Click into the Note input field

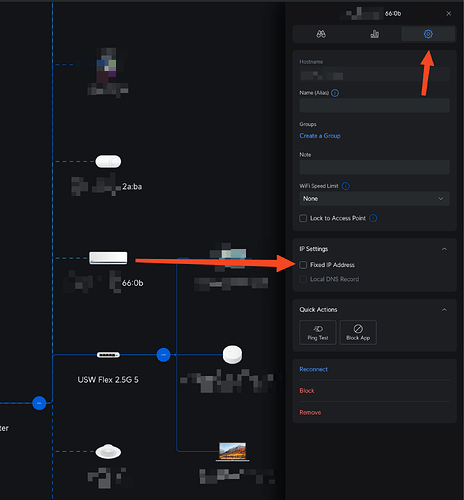pos(374,167)
